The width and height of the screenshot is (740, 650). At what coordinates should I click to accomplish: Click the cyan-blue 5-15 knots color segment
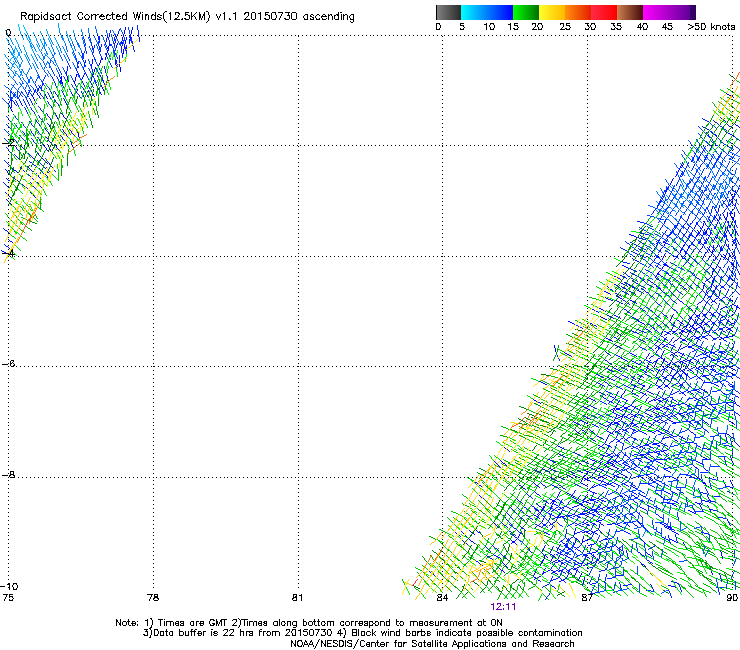click(x=487, y=12)
